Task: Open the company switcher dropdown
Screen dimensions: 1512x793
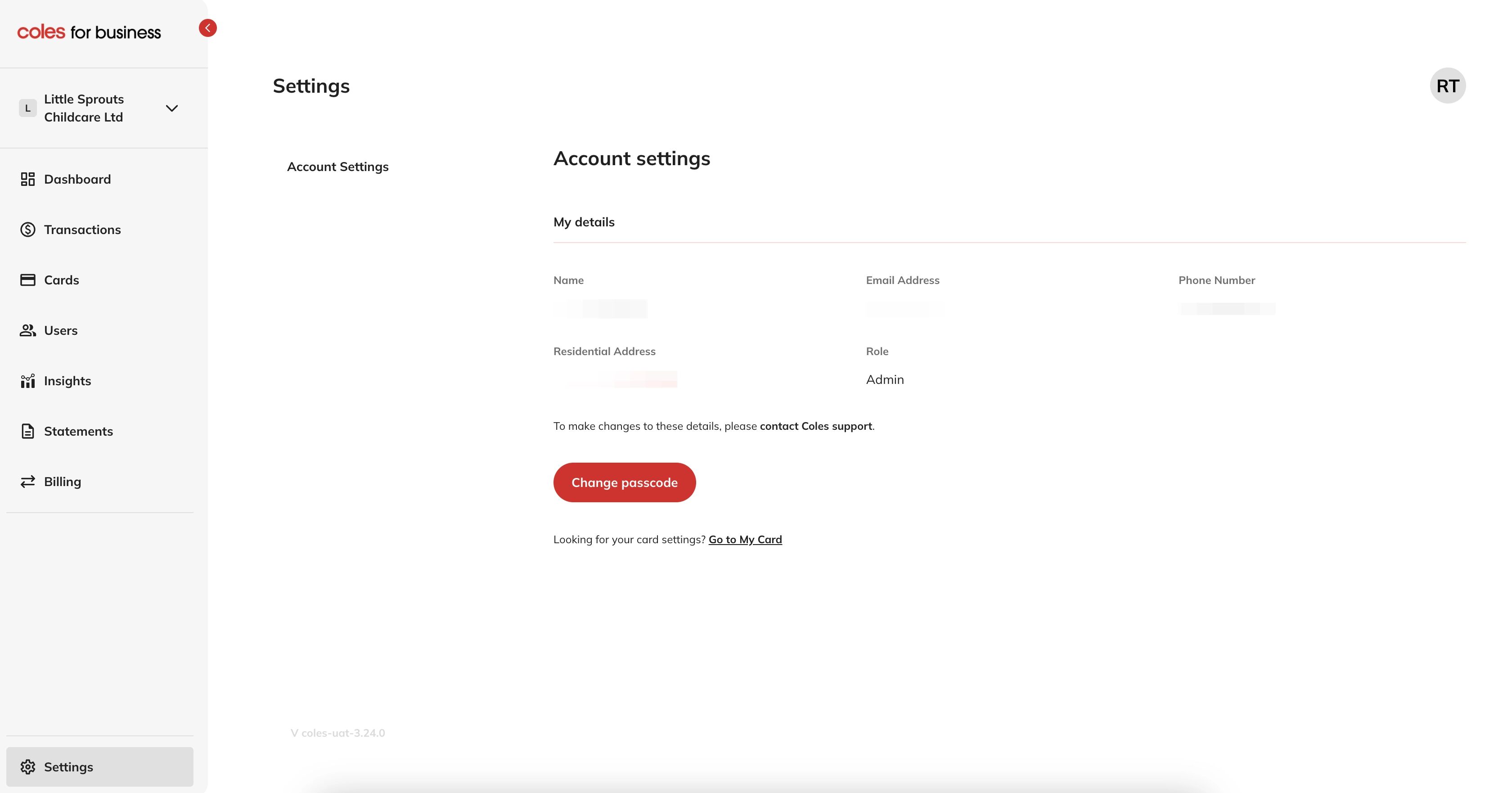Action: (171, 108)
